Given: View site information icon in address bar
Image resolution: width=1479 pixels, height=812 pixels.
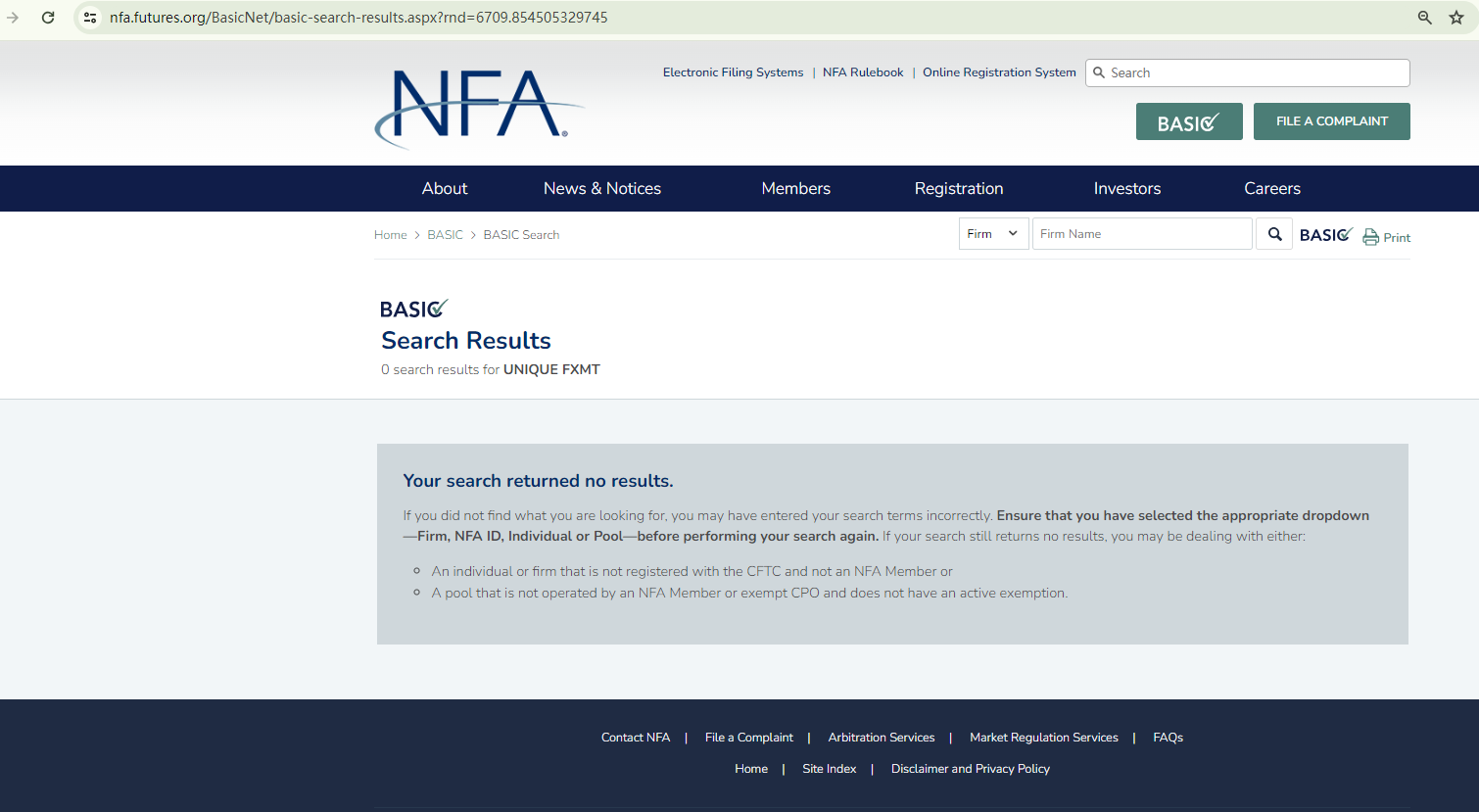Looking at the screenshot, I should pos(90,18).
